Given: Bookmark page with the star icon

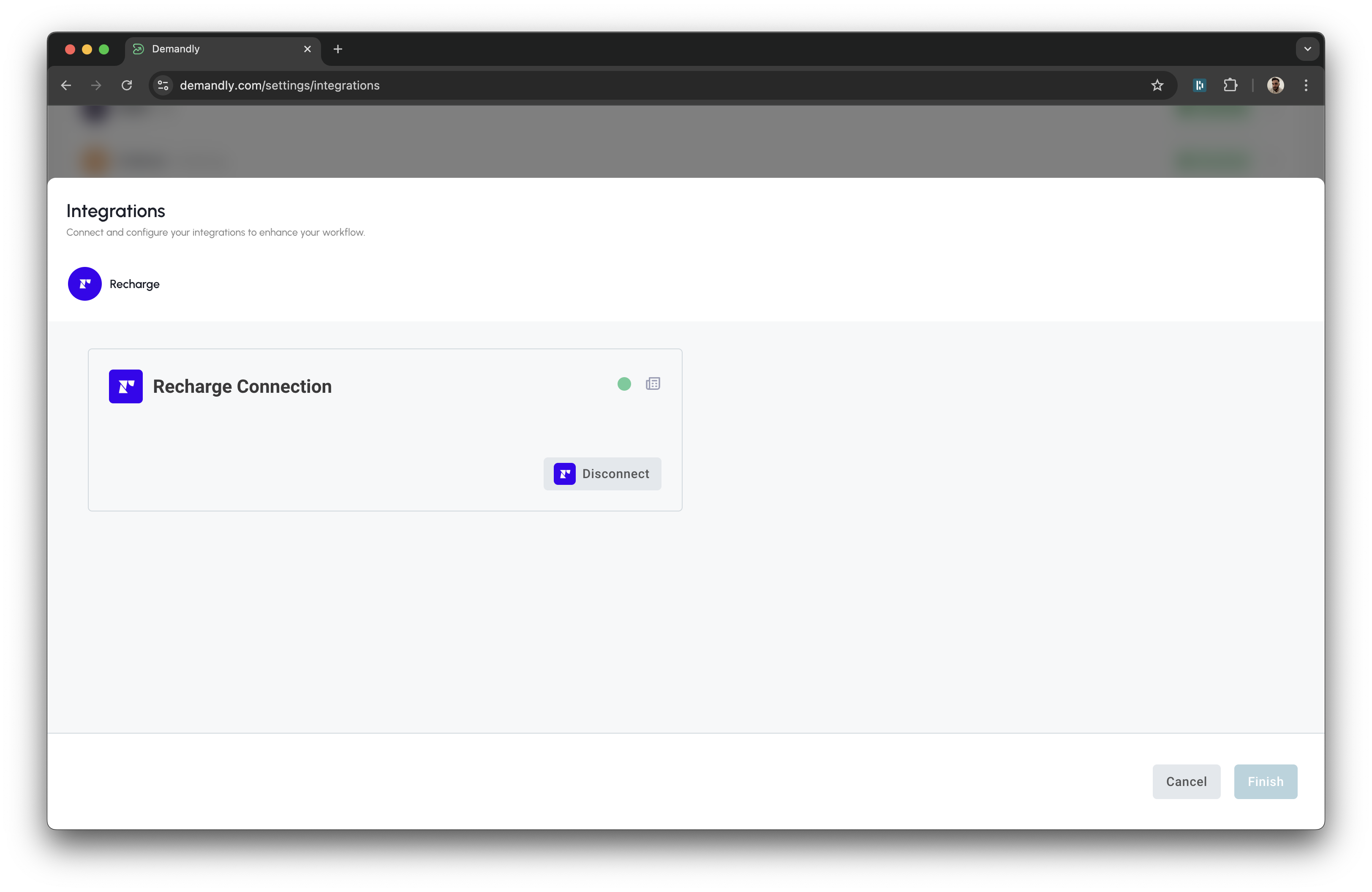Looking at the screenshot, I should tap(1157, 85).
